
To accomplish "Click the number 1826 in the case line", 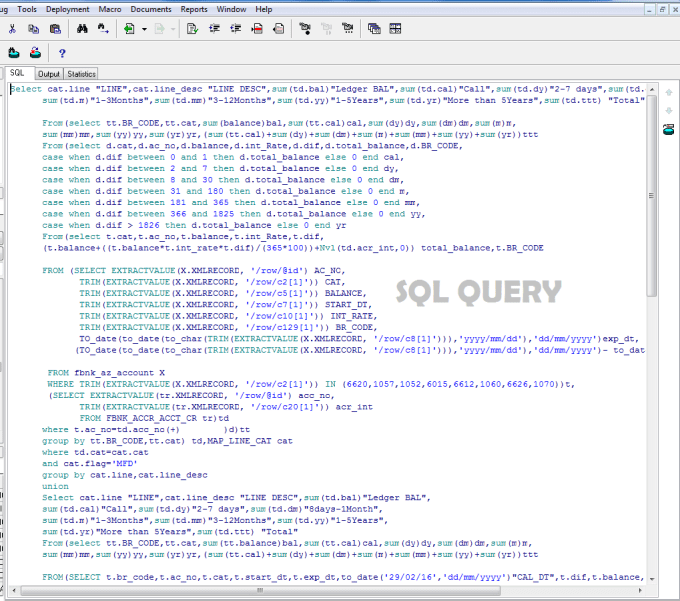I will click(x=149, y=225).
